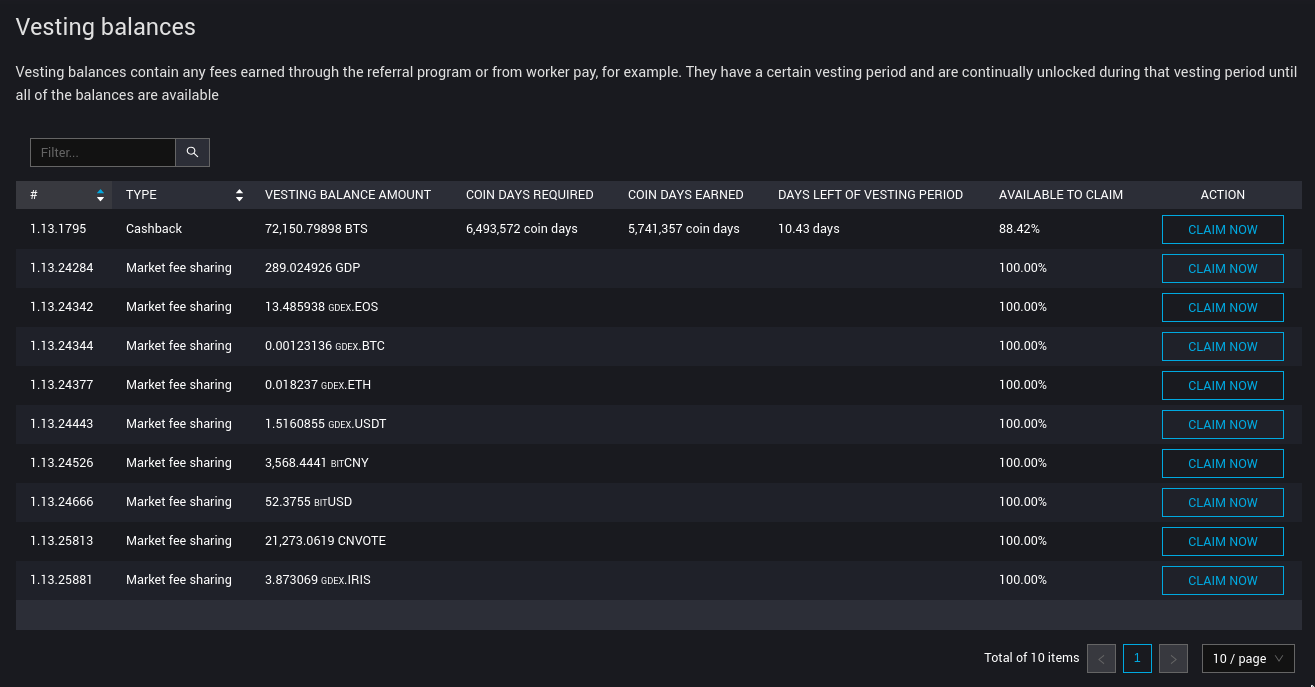Image resolution: width=1315 pixels, height=687 pixels.
Task: Select page 1 in pagination
Action: click(x=1137, y=658)
